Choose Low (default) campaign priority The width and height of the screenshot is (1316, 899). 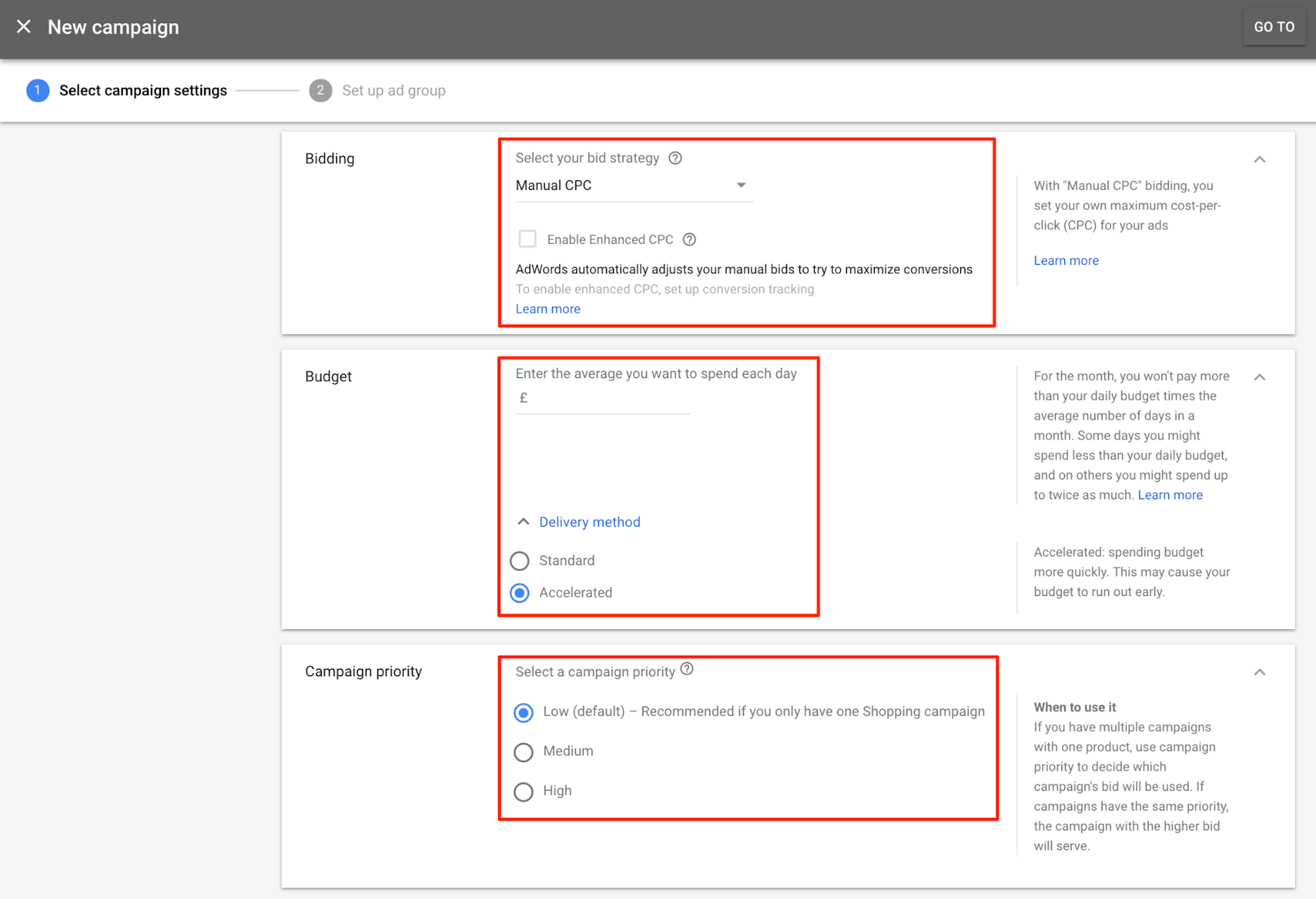click(524, 713)
